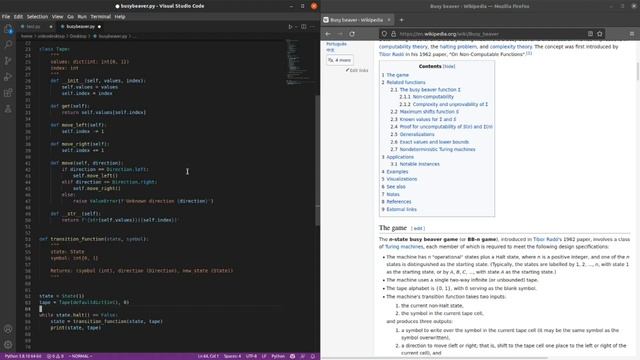Open 'Applications' contents link
This screenshot has width=640, height=360.
pos(400,157)
